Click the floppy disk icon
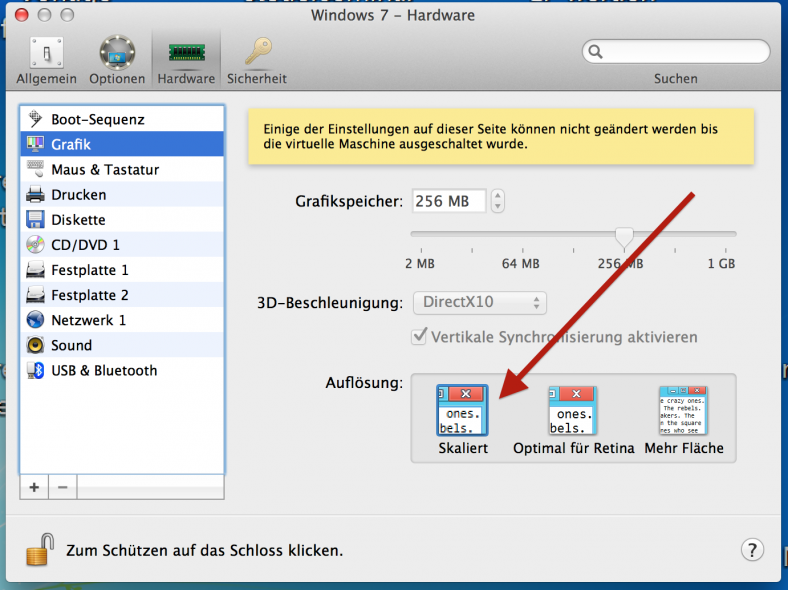This screenshot has height=590, width=788. 35,220
